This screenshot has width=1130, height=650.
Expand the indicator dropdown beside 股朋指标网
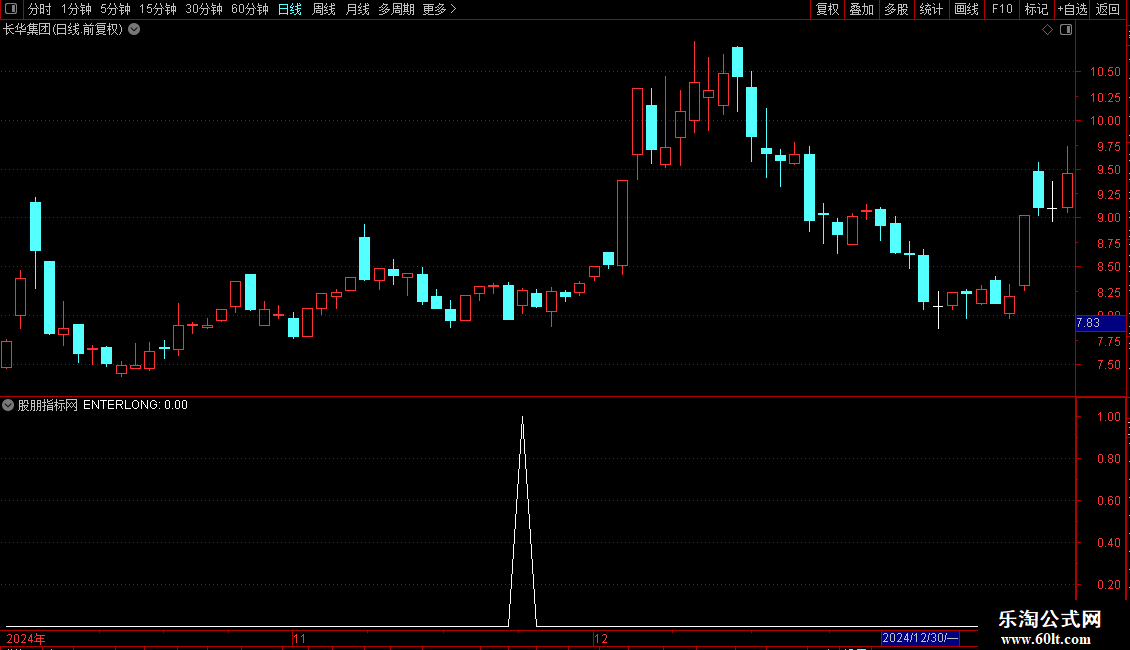coord(8,405)
